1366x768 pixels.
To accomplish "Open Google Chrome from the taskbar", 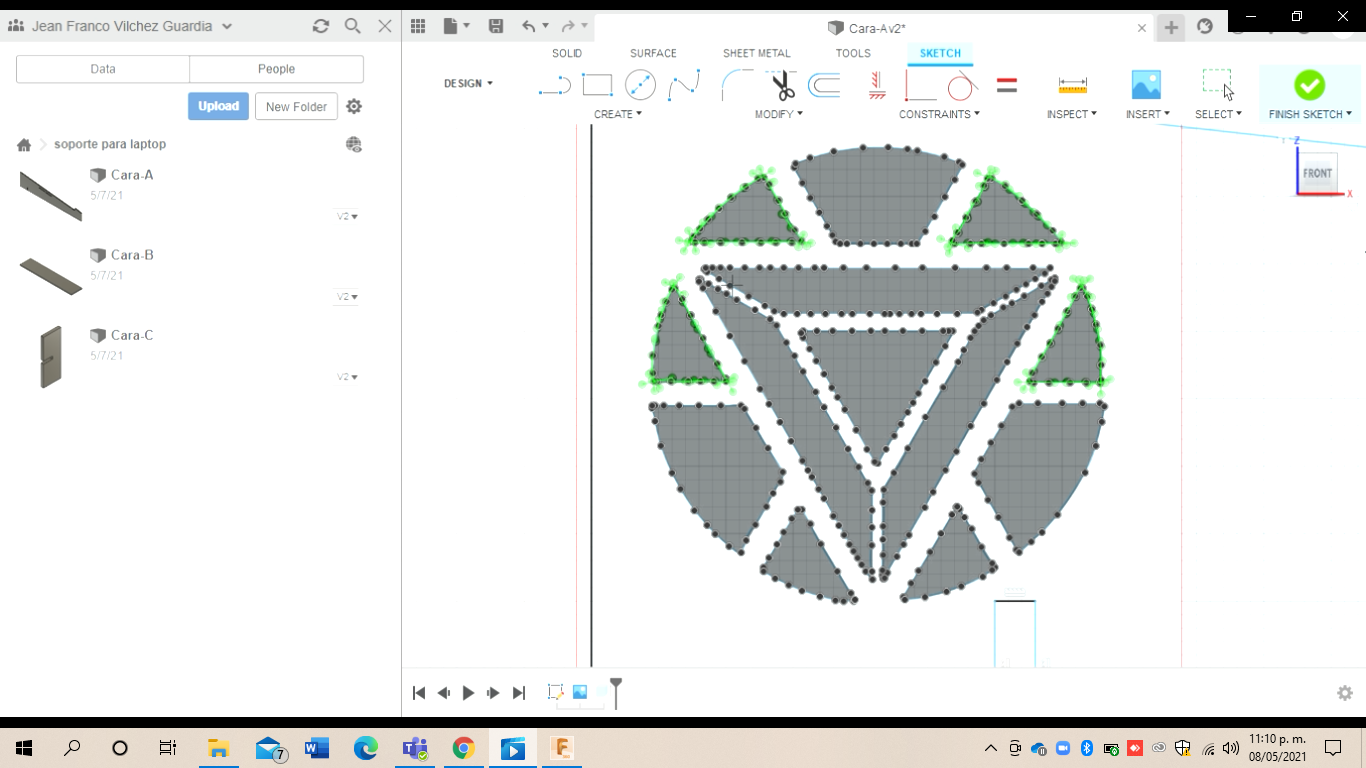I will pos(463,748).
